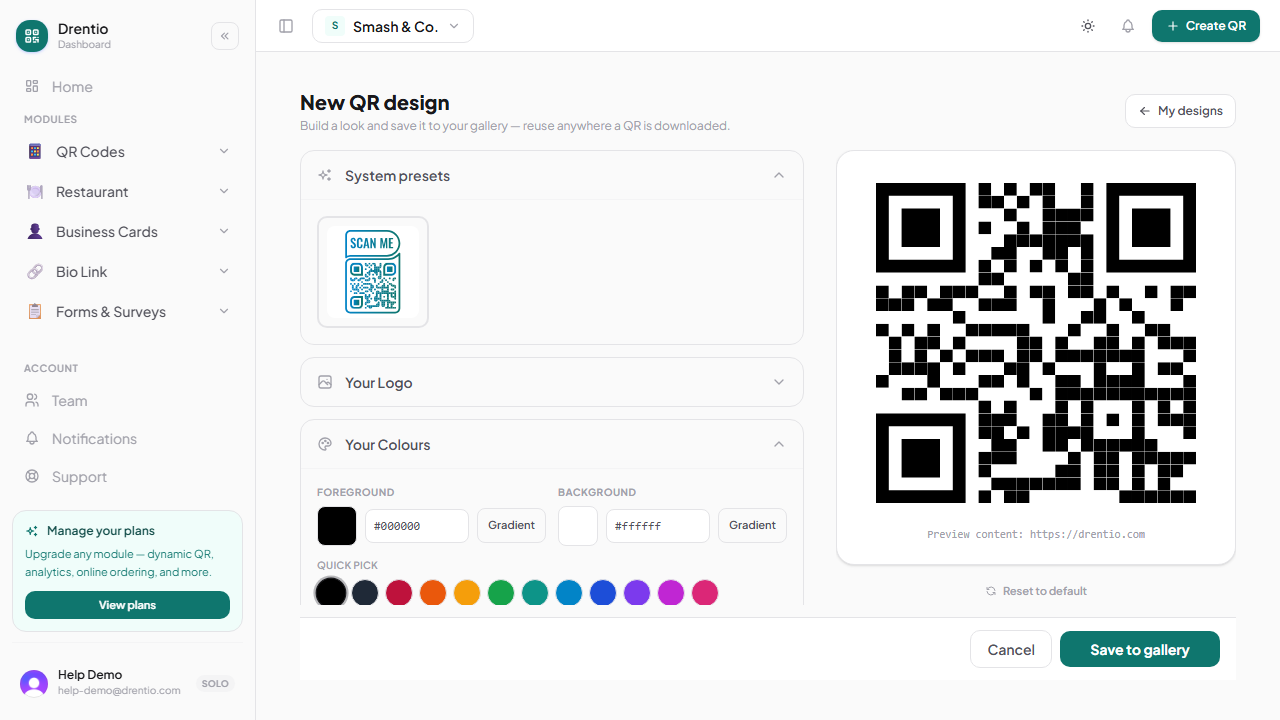Pick the pink quick pick colour
This screenshot has width=1280, height=720.
(705, 593)
